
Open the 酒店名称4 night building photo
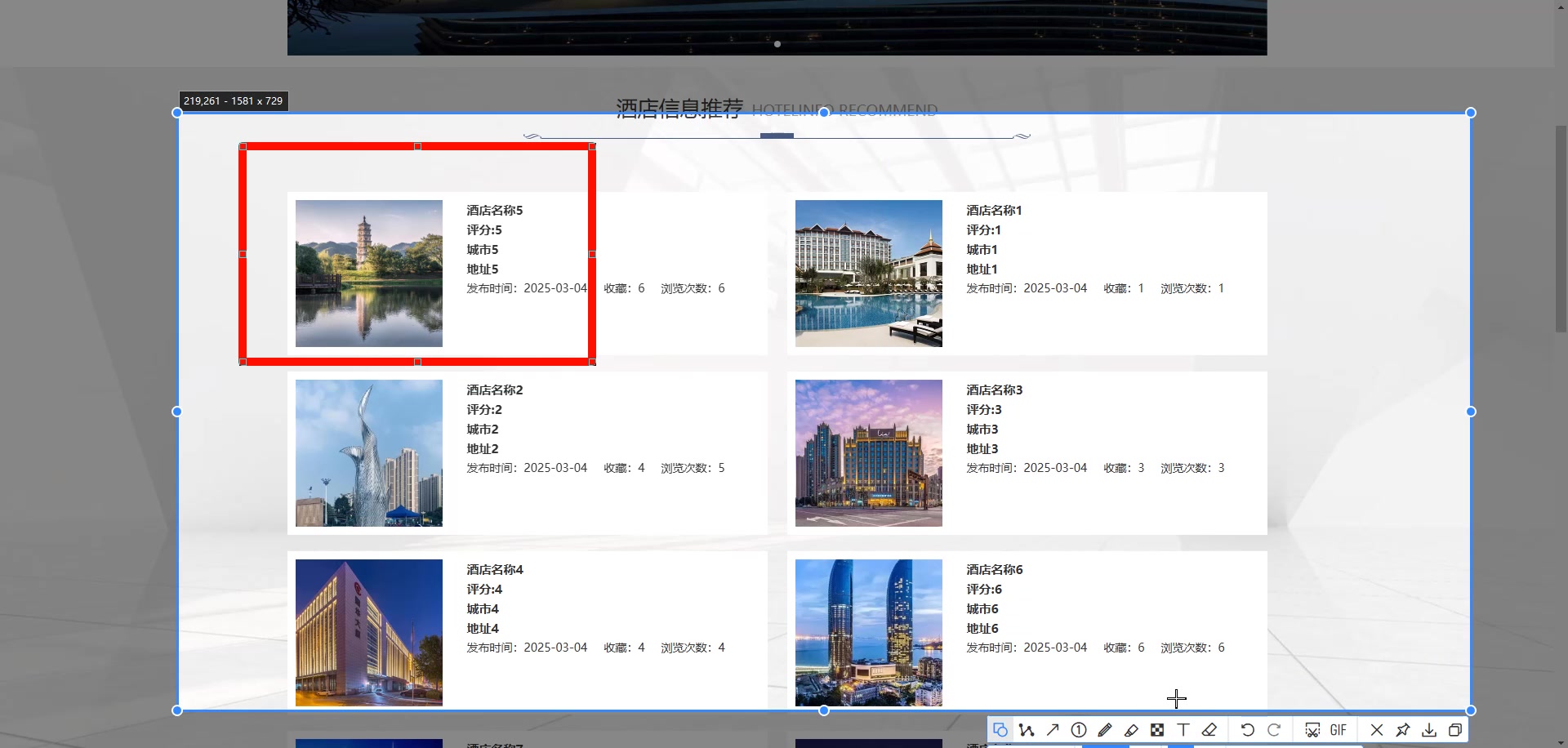click(369, 633)
